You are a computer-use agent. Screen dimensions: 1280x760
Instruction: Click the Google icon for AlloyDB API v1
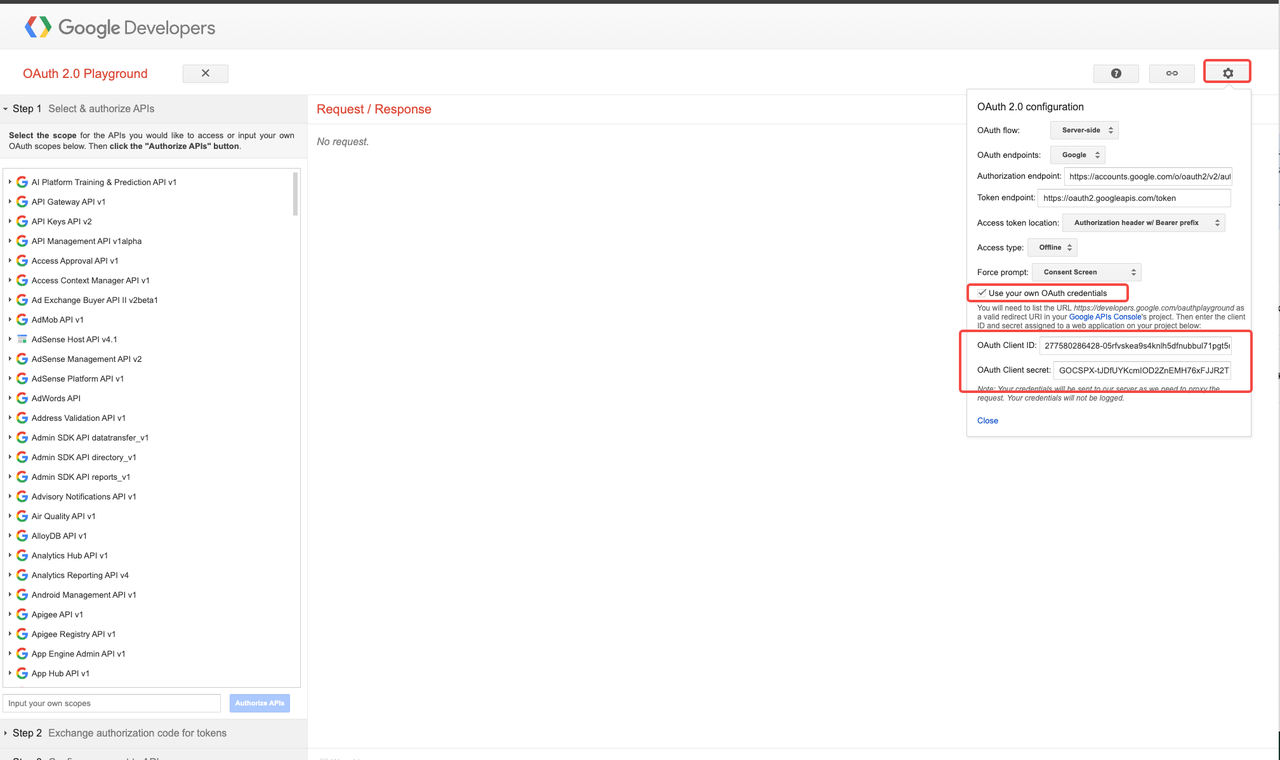tap(22, 536)
